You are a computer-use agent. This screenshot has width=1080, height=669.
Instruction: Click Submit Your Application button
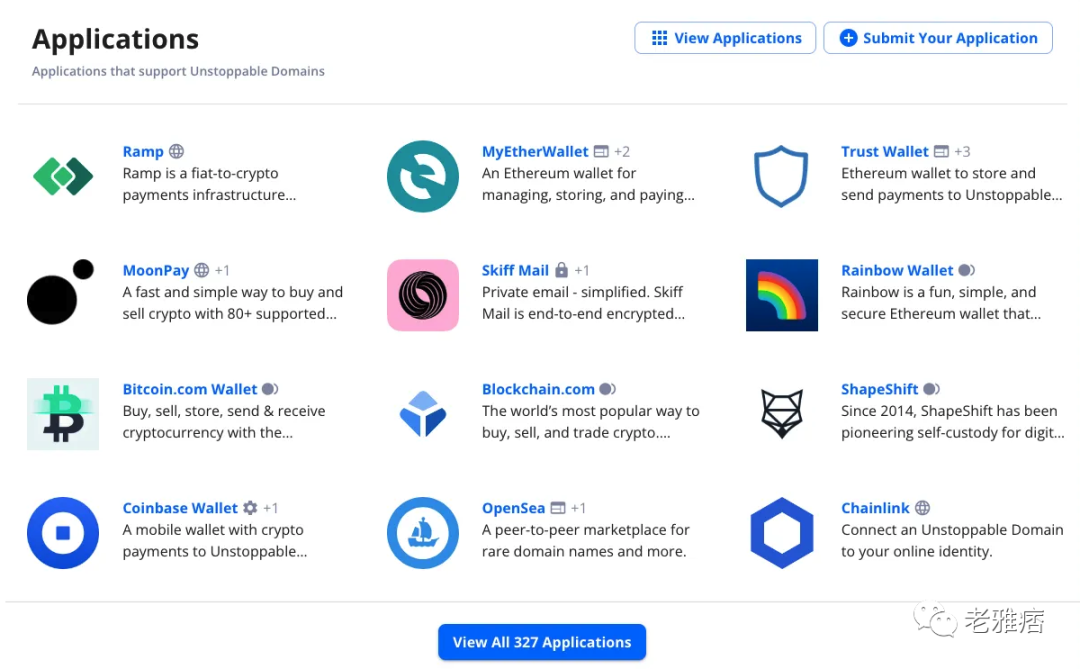[938, 38]
